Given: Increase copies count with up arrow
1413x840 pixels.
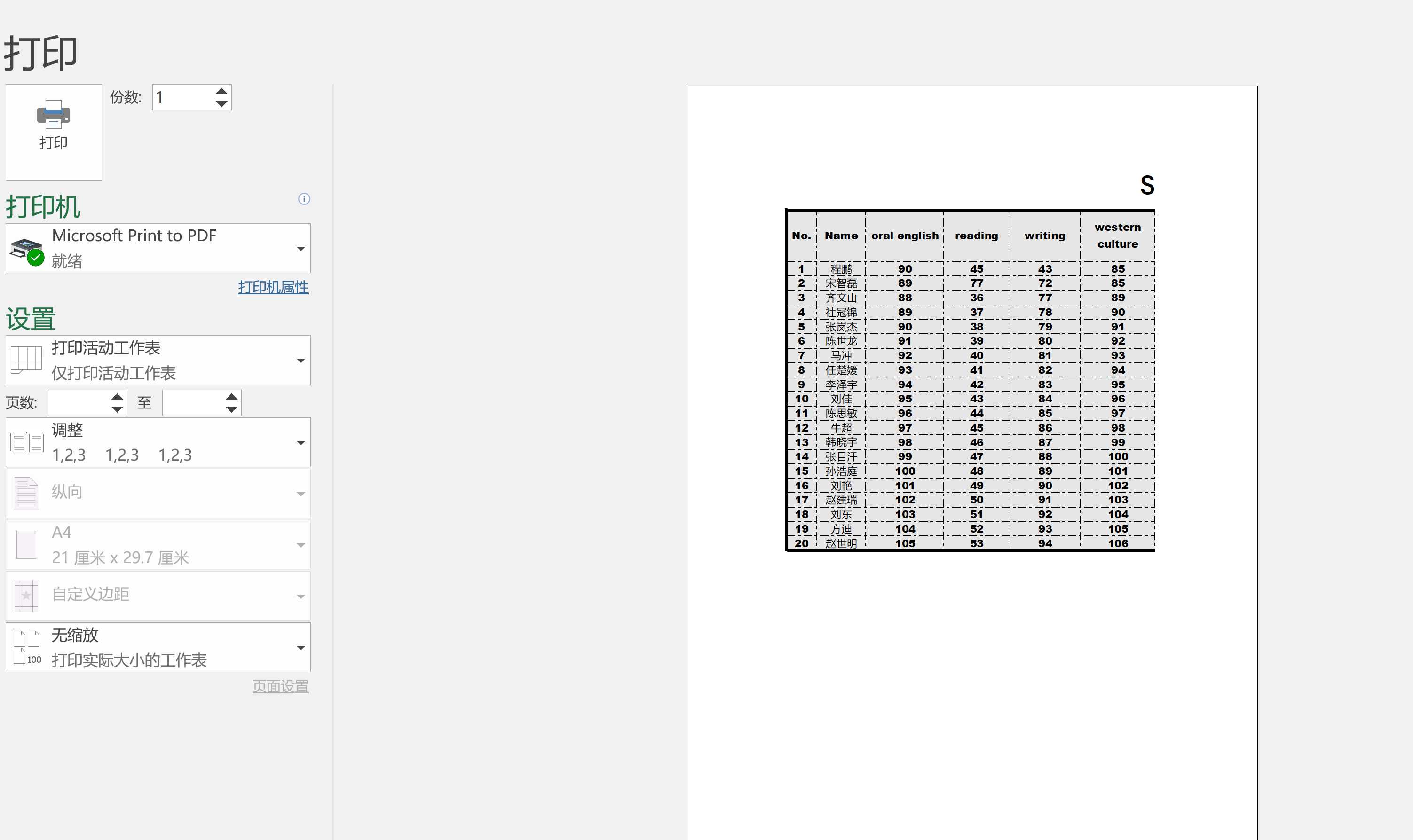Looking at the screenshot, I should click(221, 92).
